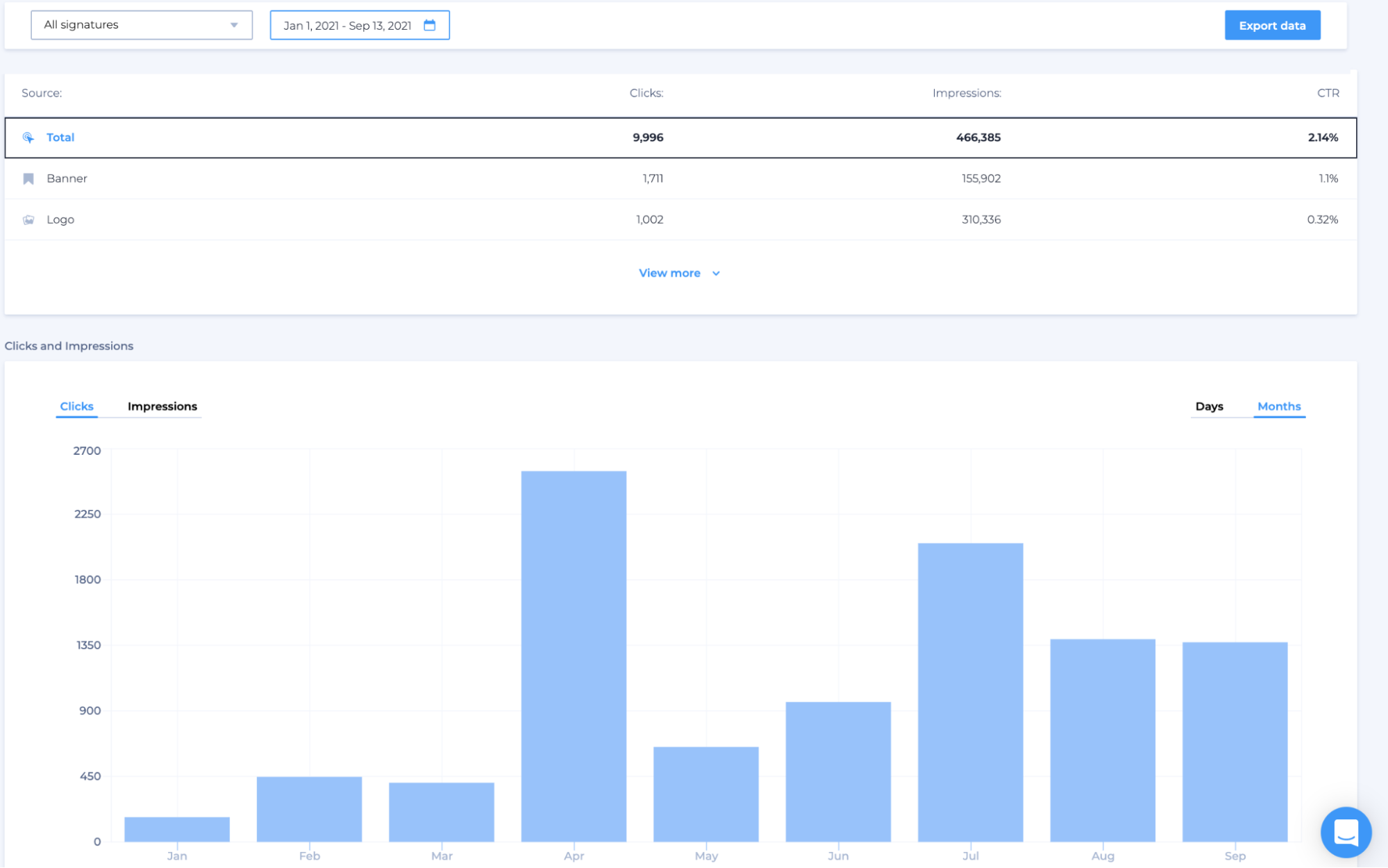This screenshot has width=1388, height=868.
Task: Click the Aug bar in chart
Action: pos(1103,740)
